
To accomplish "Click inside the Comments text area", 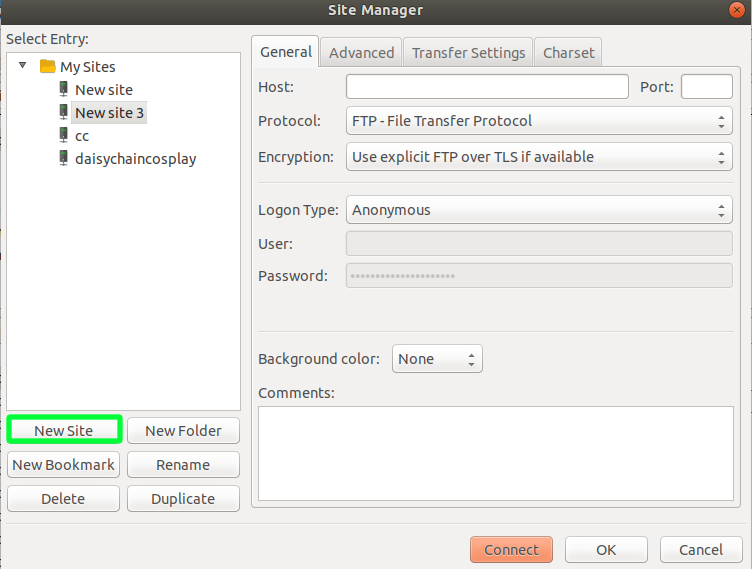I will tap(496, 453).
